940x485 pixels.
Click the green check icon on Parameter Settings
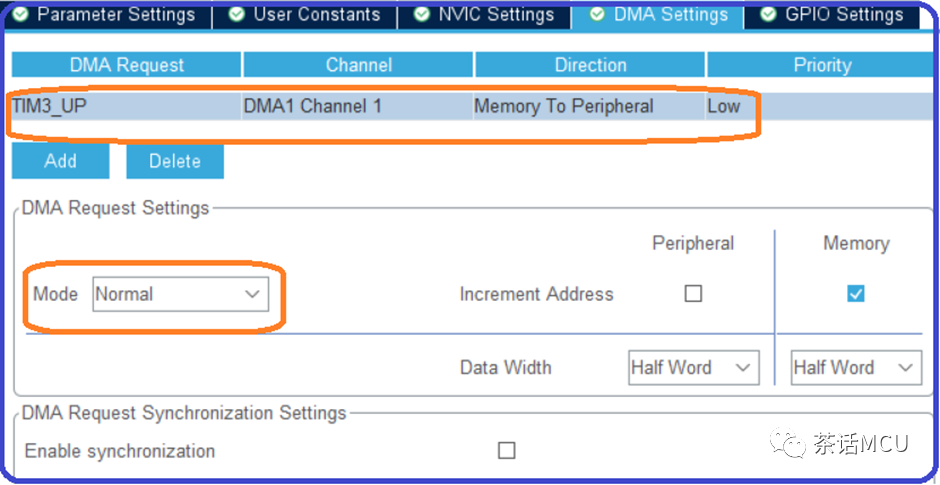[20, 14]
